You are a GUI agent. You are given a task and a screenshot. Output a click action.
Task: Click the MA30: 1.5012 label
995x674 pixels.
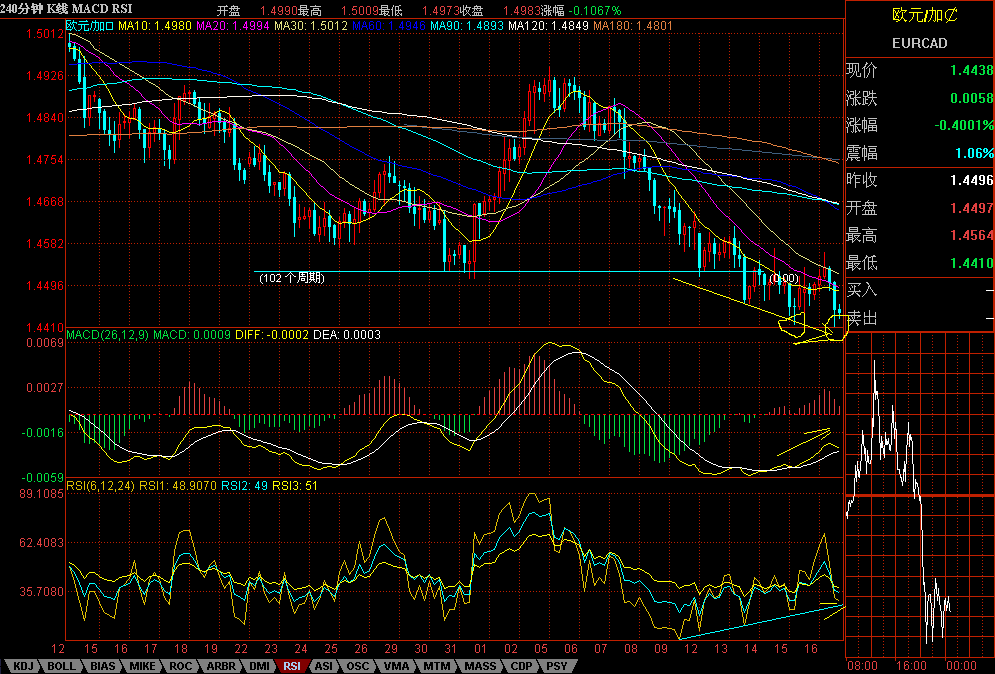[x=310, y=26]
